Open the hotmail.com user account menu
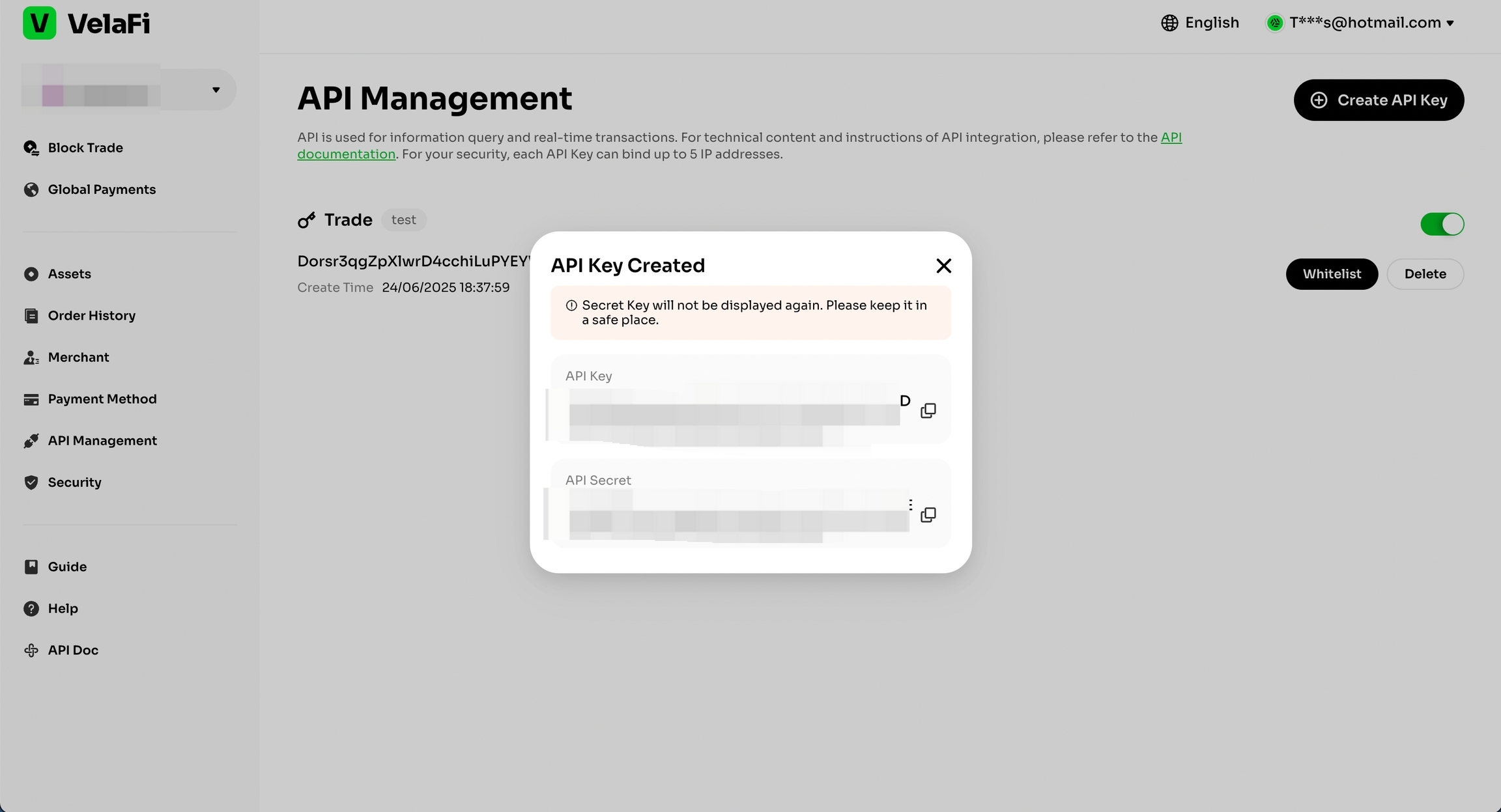The height and width of the screenshot is (812, 1501). (x=1364, y=23)
